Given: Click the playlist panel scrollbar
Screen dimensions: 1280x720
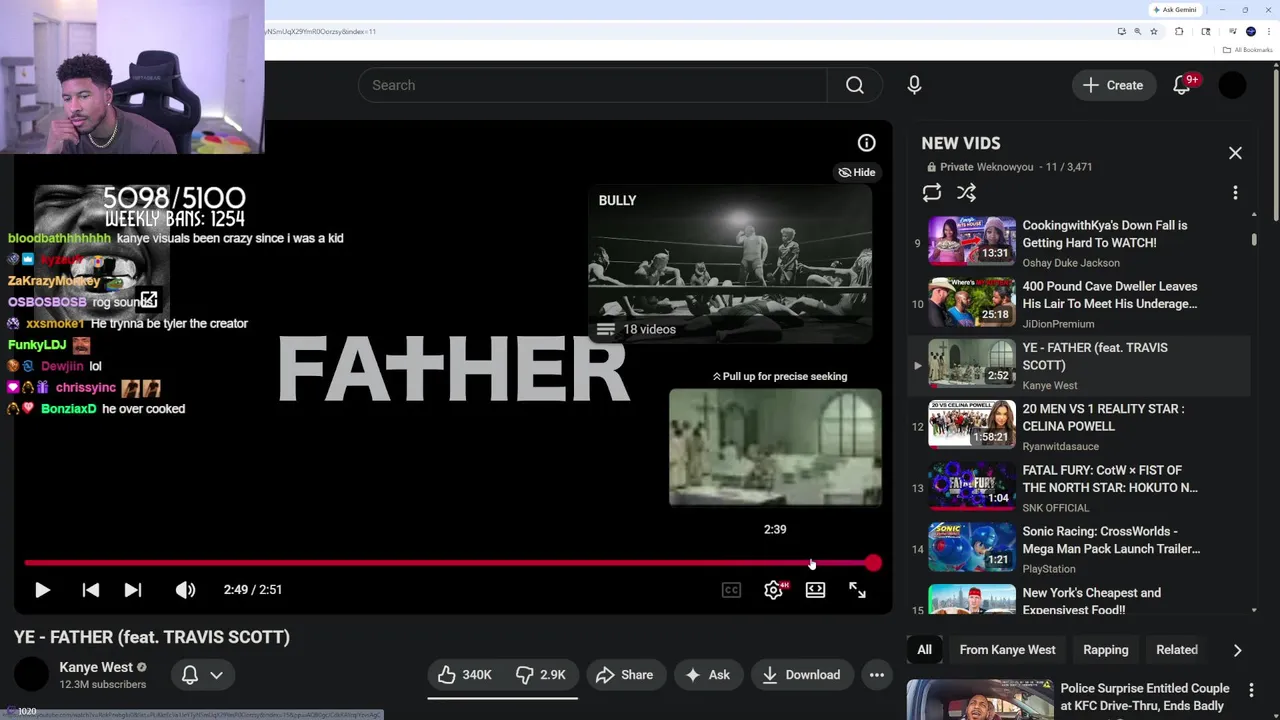Looking at the screenshot, I should [x=1254, y=240].
